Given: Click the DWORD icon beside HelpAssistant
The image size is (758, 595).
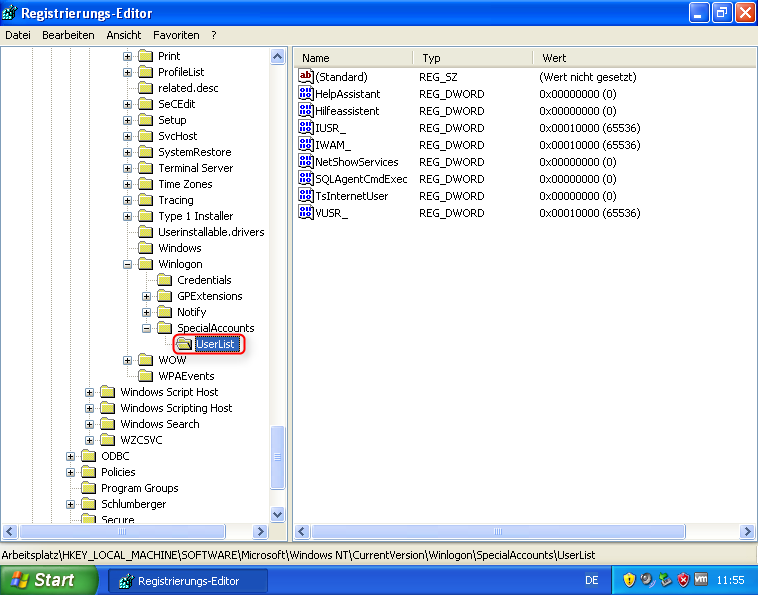Looking at the screenshot, I should click(x=306, y=93).
